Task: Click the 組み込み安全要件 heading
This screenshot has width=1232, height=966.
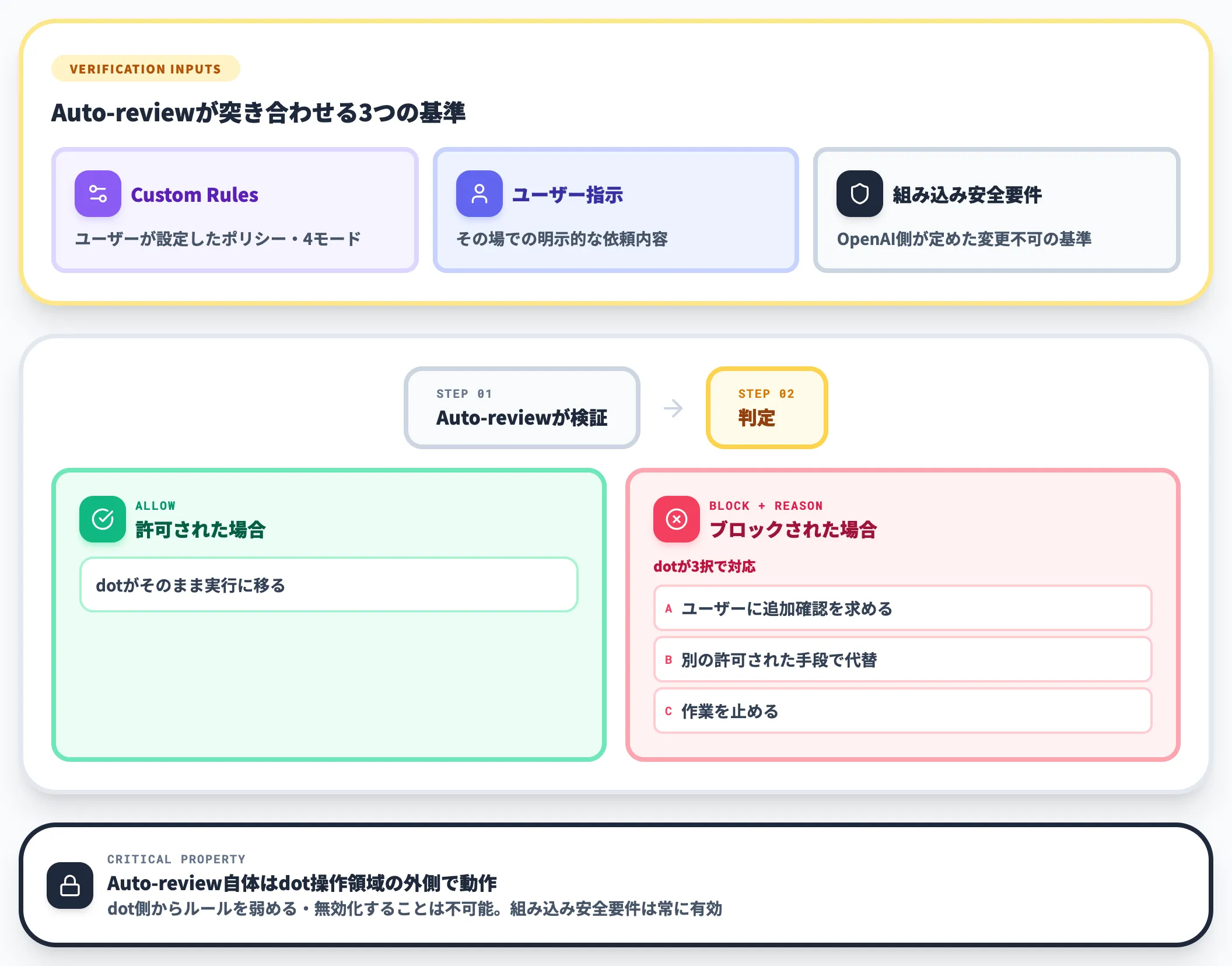Action: (967, 195)
